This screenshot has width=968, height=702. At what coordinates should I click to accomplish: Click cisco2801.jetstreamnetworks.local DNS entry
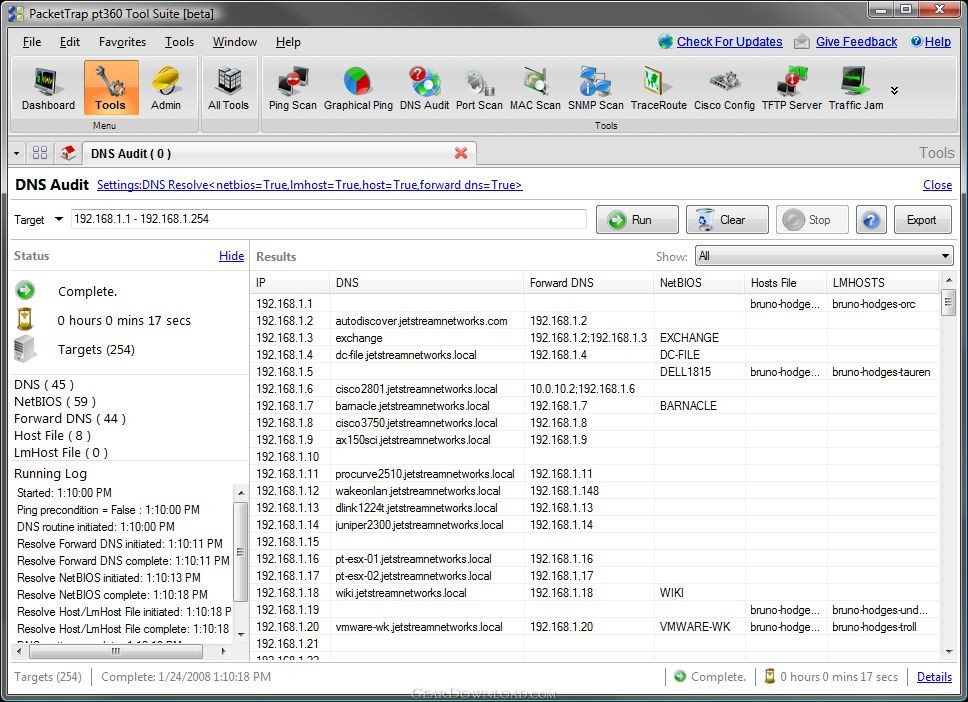(x=416, y=389)
